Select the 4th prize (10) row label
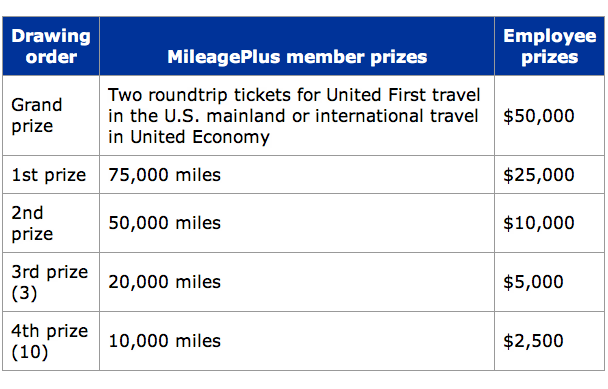The height and width of the screenshot is (389, 608). tap(51, 341)
